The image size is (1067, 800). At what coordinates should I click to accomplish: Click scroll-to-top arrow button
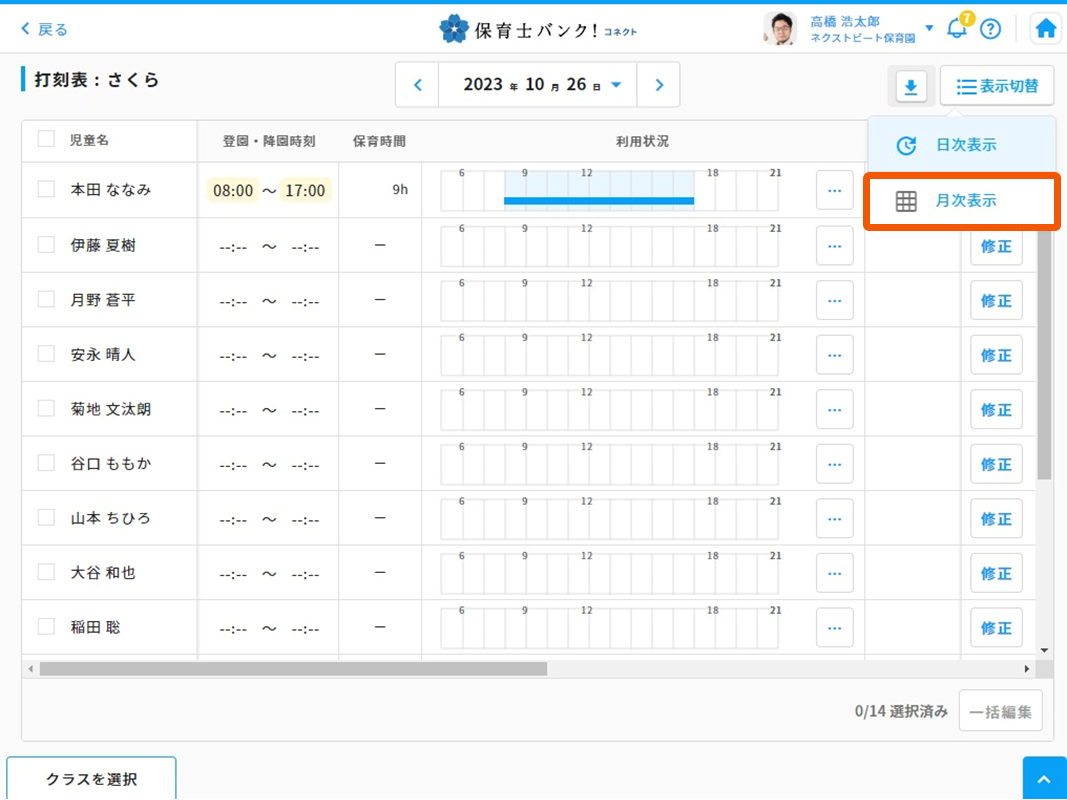[x=1044, y=779]
